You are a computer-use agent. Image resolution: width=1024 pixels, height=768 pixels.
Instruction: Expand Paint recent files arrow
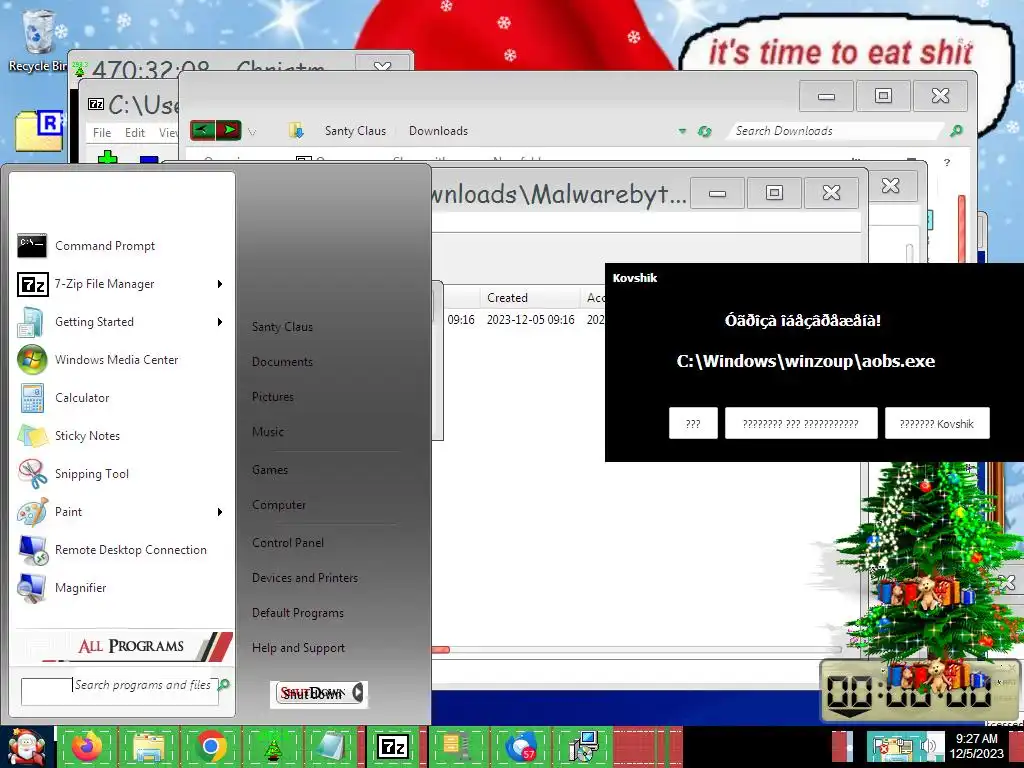coord(220,512)
